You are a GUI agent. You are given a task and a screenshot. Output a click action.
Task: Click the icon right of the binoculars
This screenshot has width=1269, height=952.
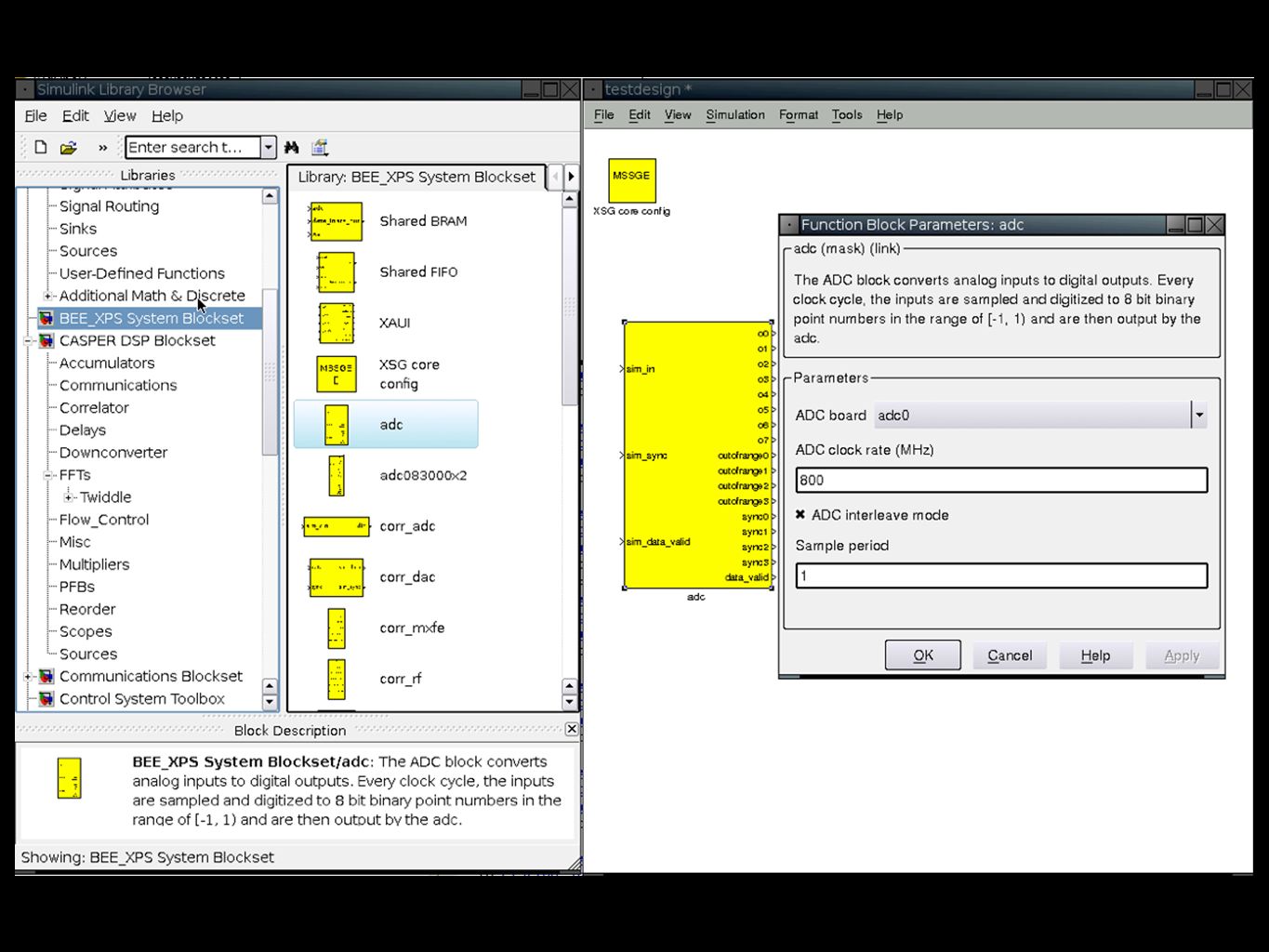point(320,147)
